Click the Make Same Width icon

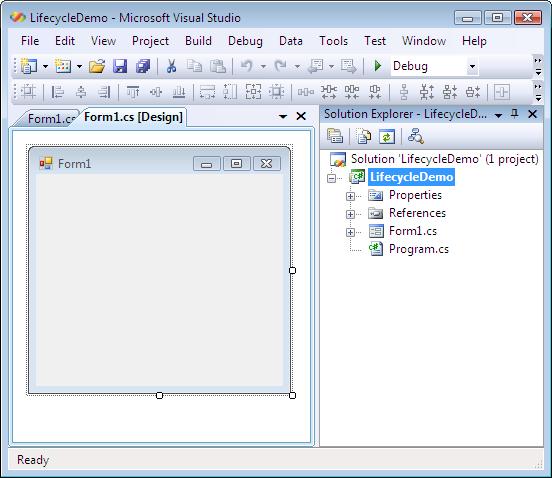[207, 92]
